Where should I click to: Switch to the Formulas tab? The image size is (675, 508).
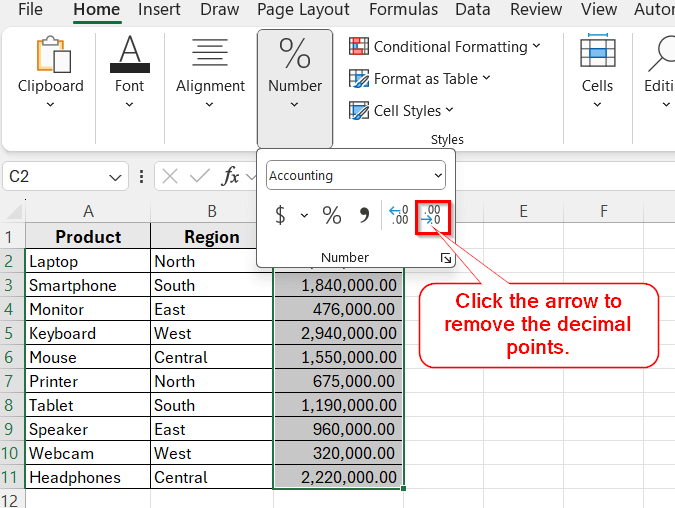tap(403, 9)
